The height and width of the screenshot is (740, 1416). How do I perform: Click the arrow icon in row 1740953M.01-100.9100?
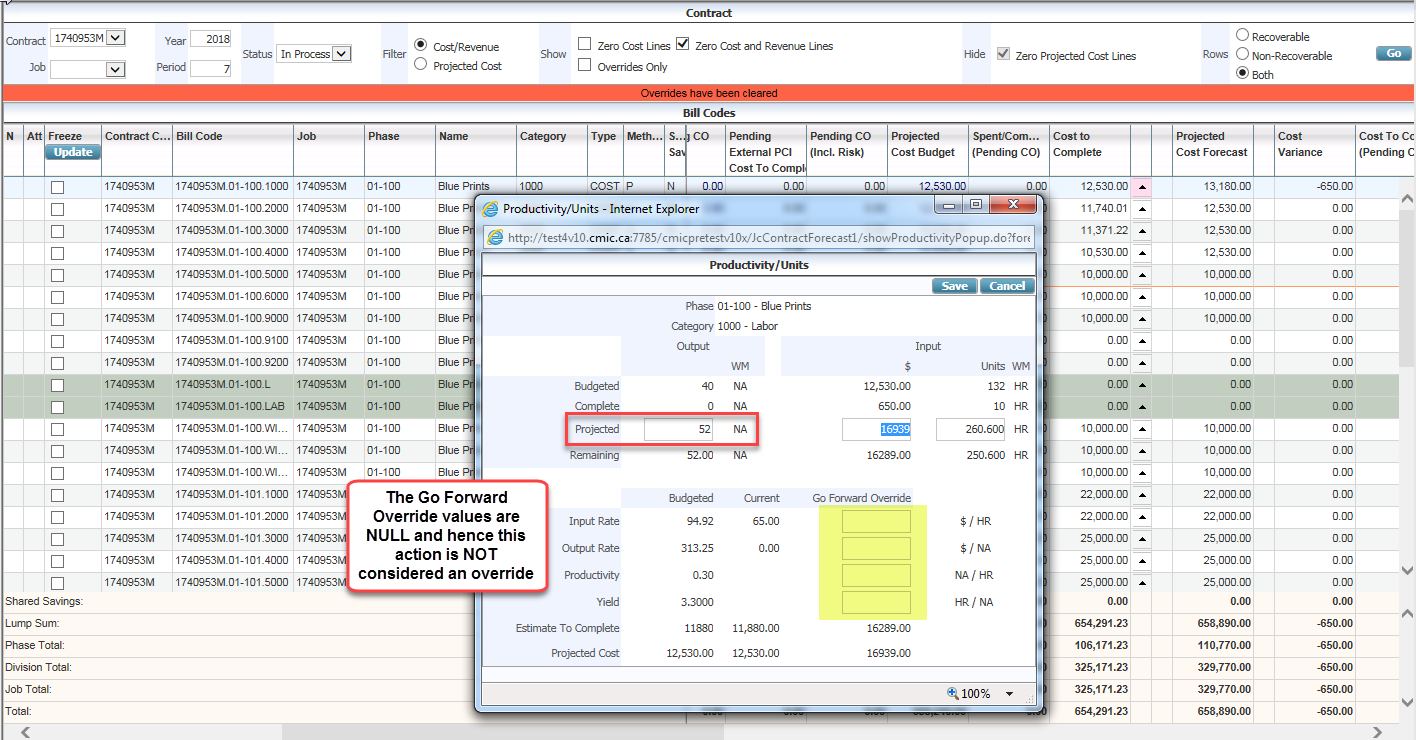pos(1142,340)
